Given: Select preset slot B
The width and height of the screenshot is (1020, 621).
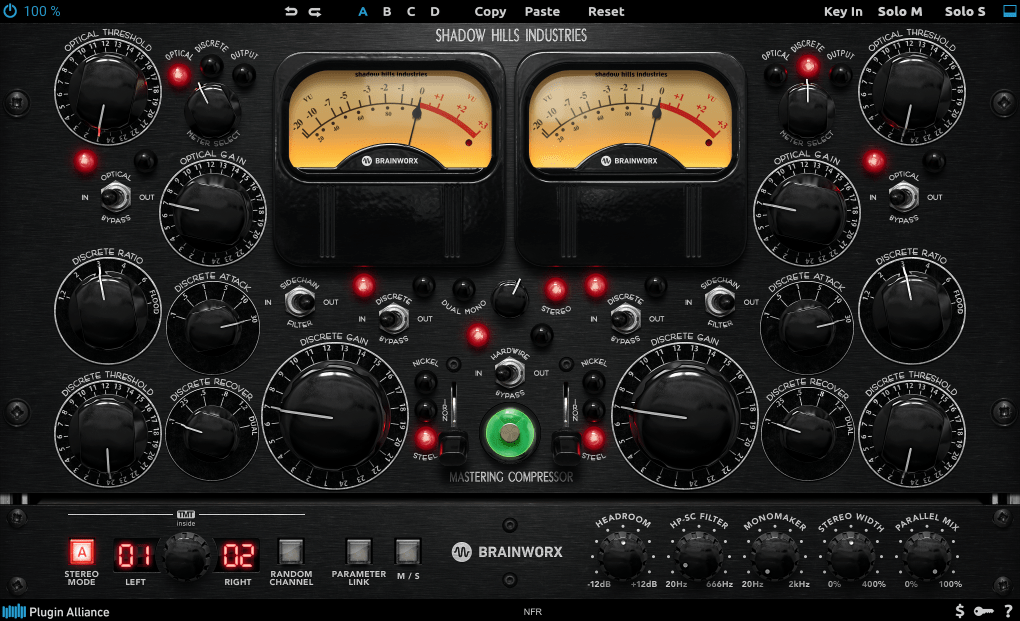Looking at the screenshot, I should tap(387, 12).
